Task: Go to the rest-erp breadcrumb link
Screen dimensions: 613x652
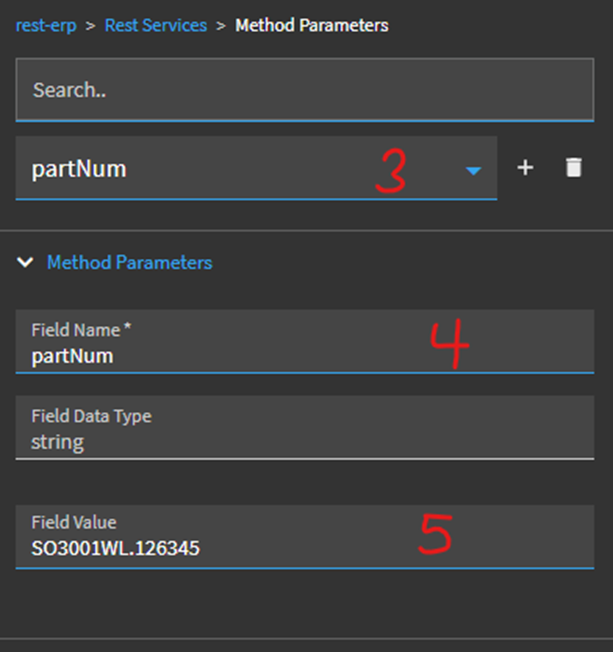Action: [x=46, y=24]
